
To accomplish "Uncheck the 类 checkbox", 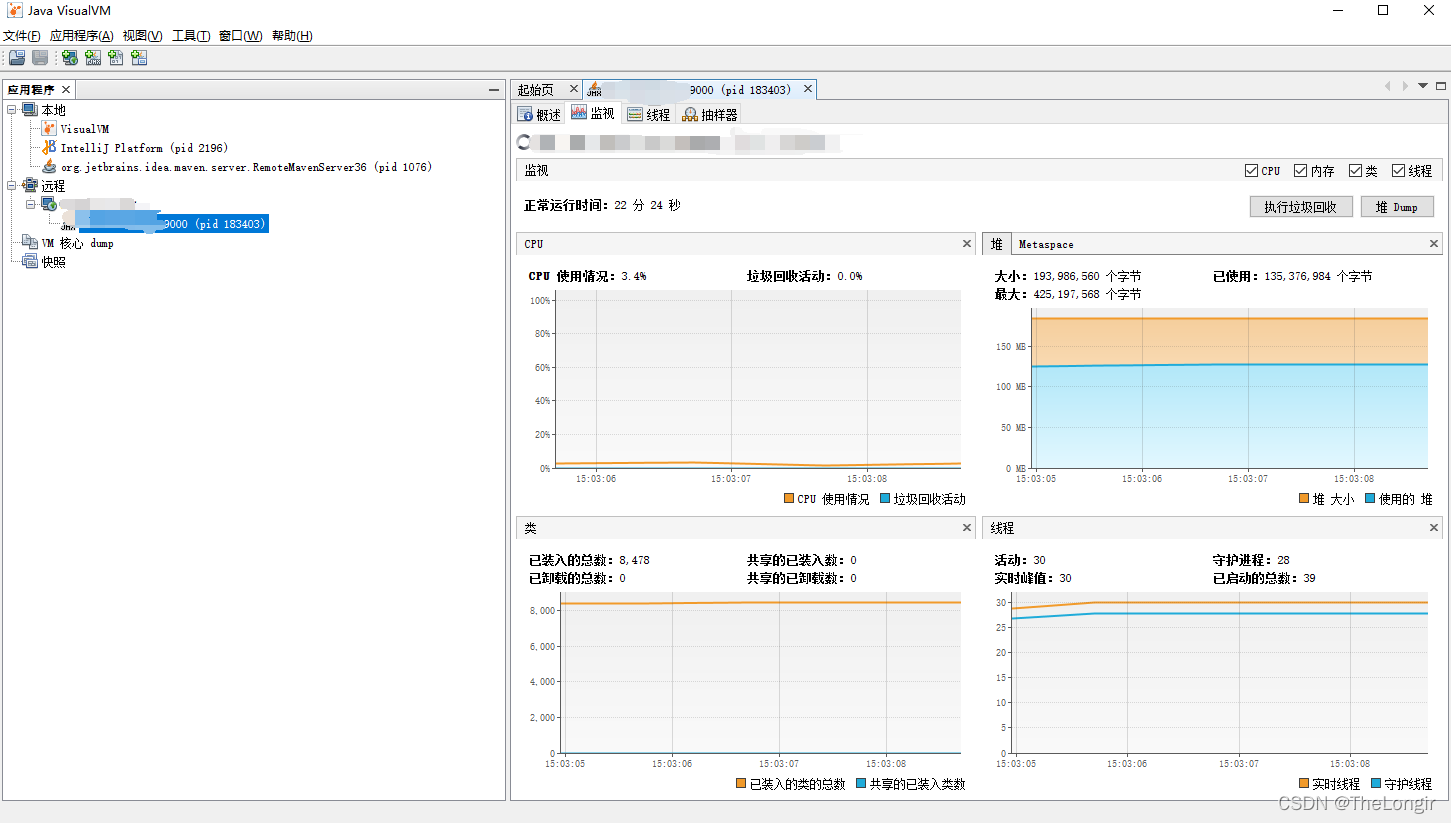I will pyautogui.click(x=1355, y=171).
